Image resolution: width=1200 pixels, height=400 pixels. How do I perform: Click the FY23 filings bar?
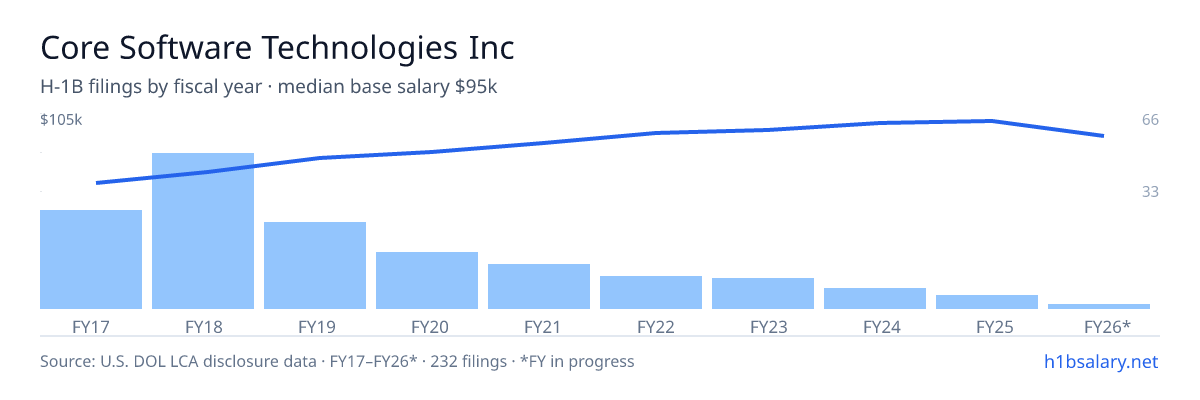click(x=763, y=293)
